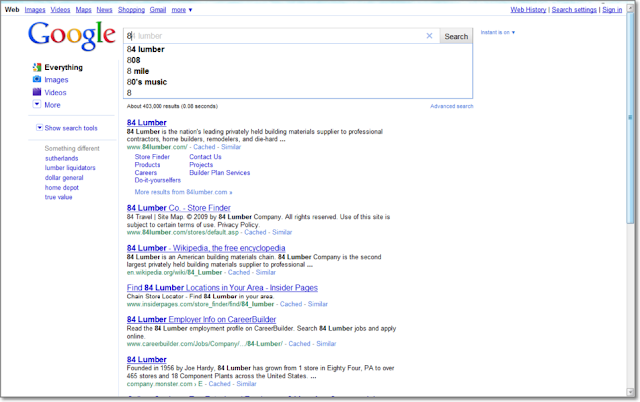This screenshot has width=640, height=402.
Task: Click the 'sutherlands' related search
Action: (x=61, y=158)
